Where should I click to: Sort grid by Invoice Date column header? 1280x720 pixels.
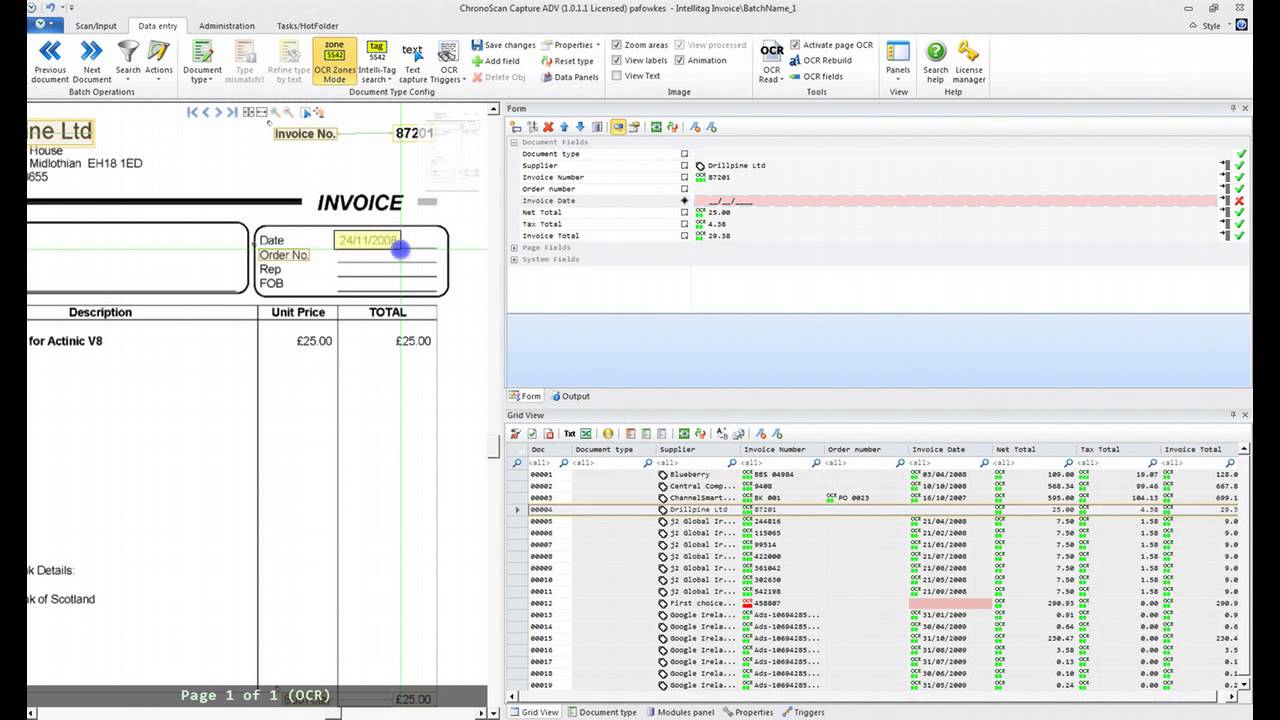[951, 450]
